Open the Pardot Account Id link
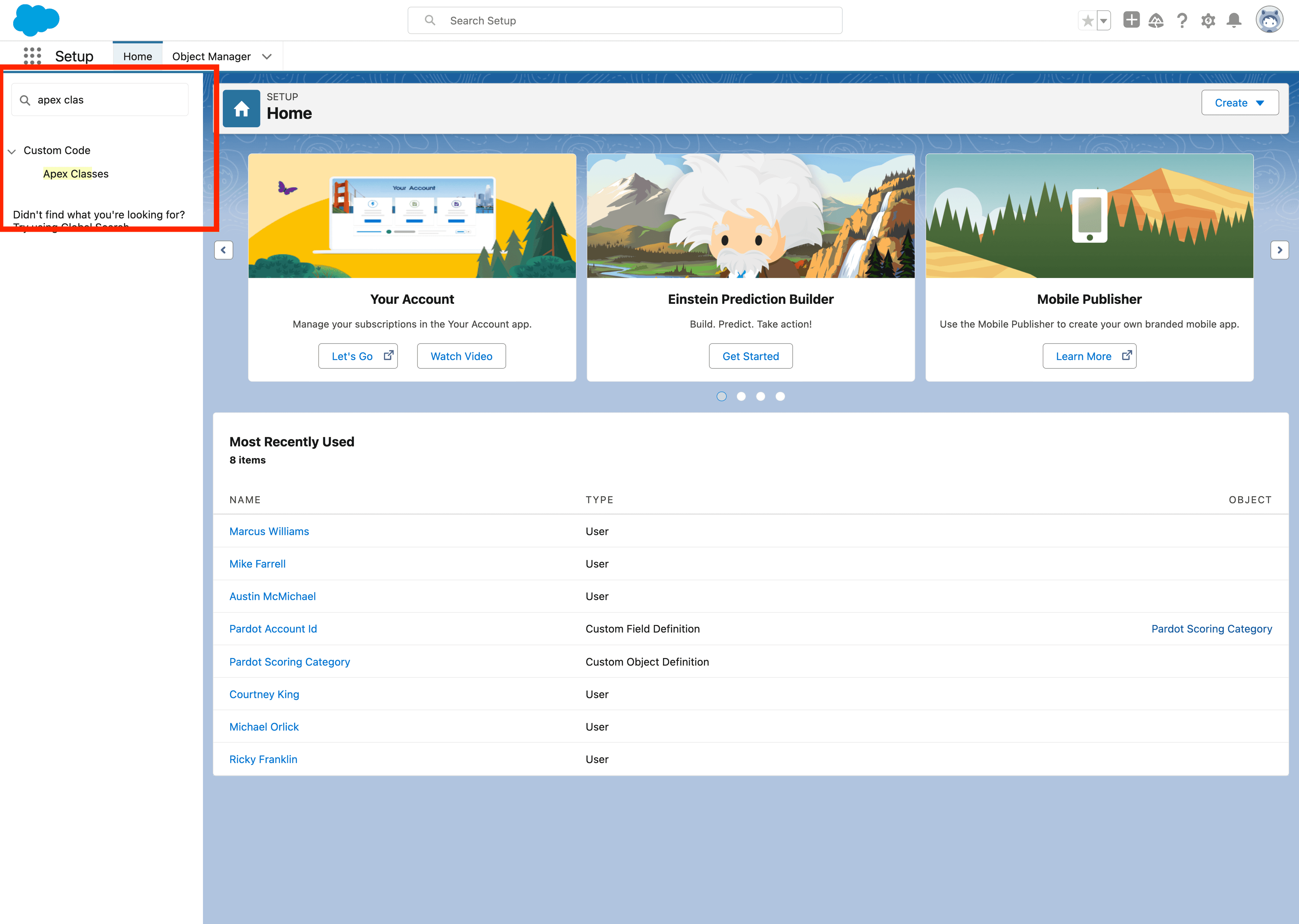The image size is (1299, 924). coord(273,629)
